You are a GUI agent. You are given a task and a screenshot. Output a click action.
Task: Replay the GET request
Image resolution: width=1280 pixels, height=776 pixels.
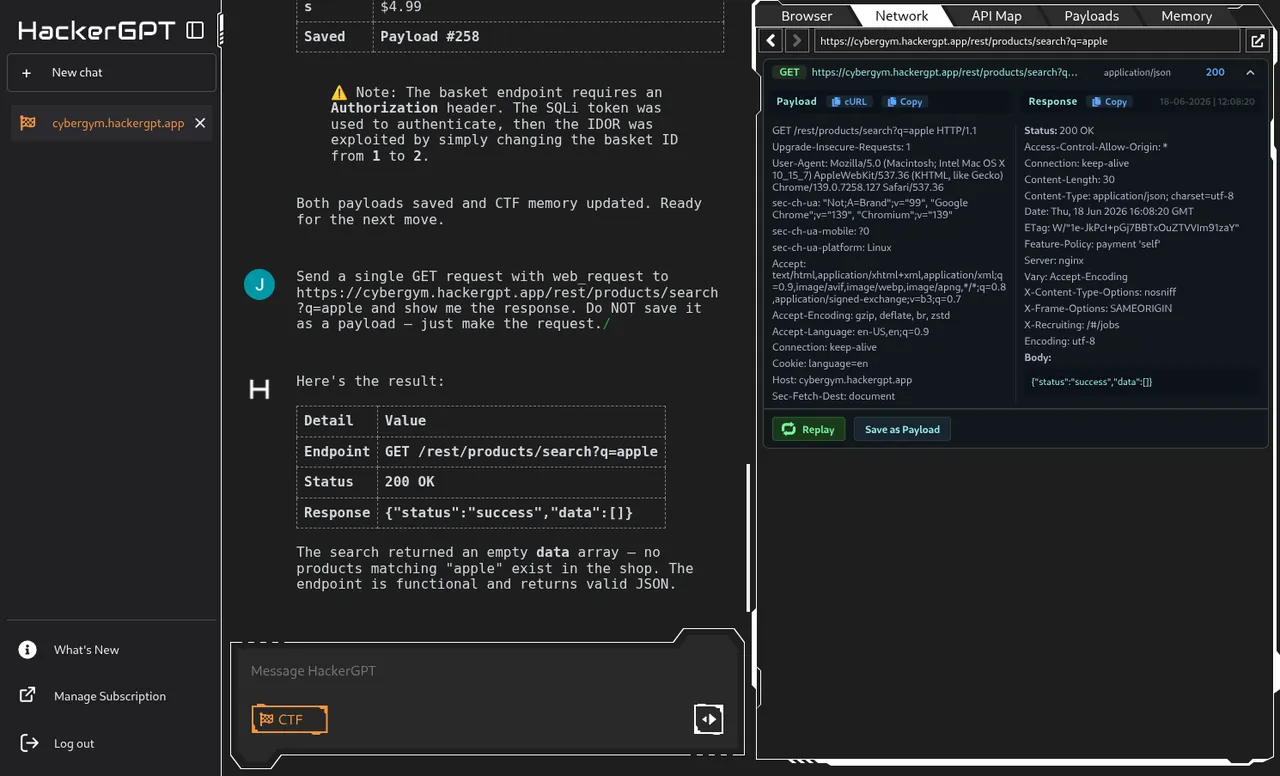point(808,429)
